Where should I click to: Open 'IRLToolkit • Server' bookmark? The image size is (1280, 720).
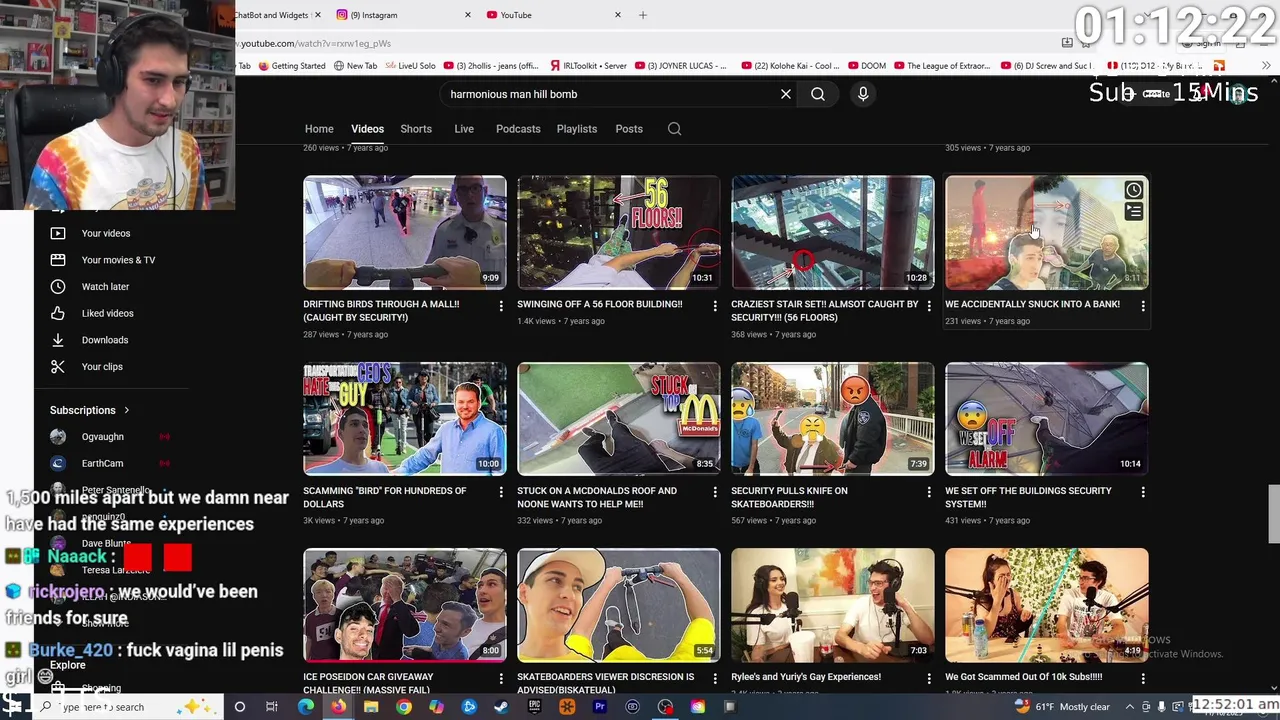[588, 66]
